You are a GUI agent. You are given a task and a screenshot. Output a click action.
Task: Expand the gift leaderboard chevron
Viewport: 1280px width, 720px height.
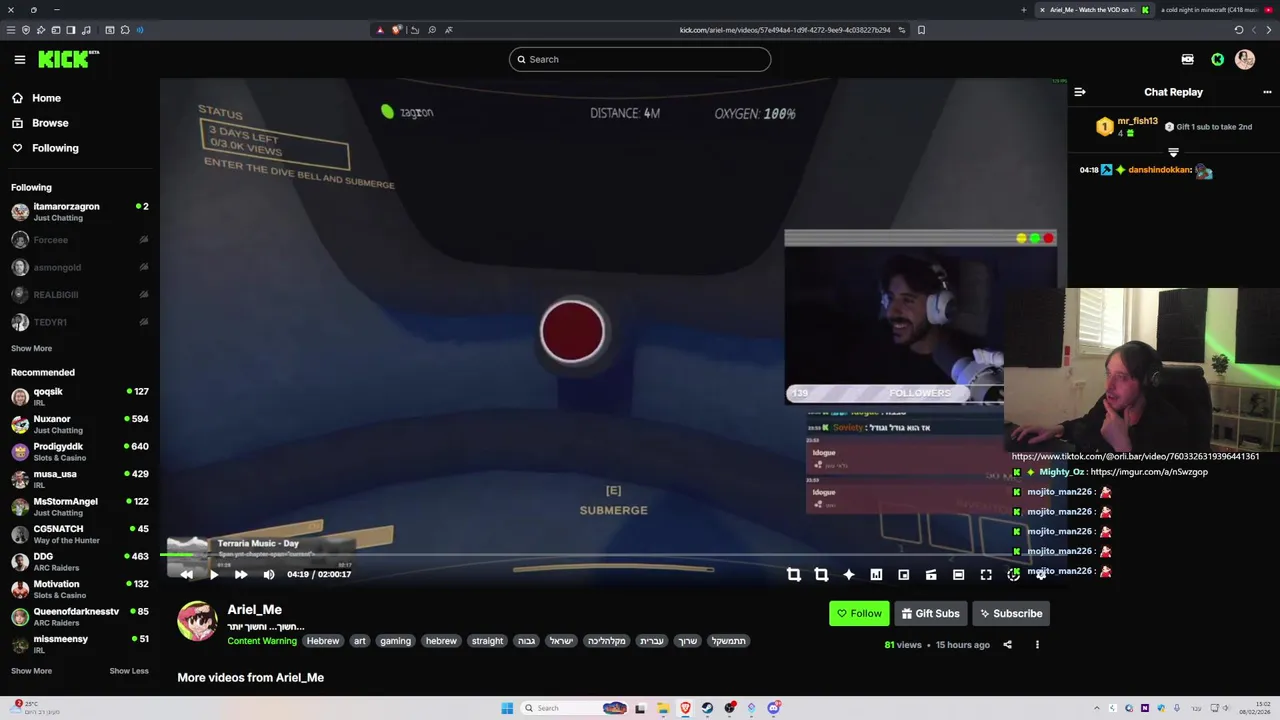[1173, 152]
